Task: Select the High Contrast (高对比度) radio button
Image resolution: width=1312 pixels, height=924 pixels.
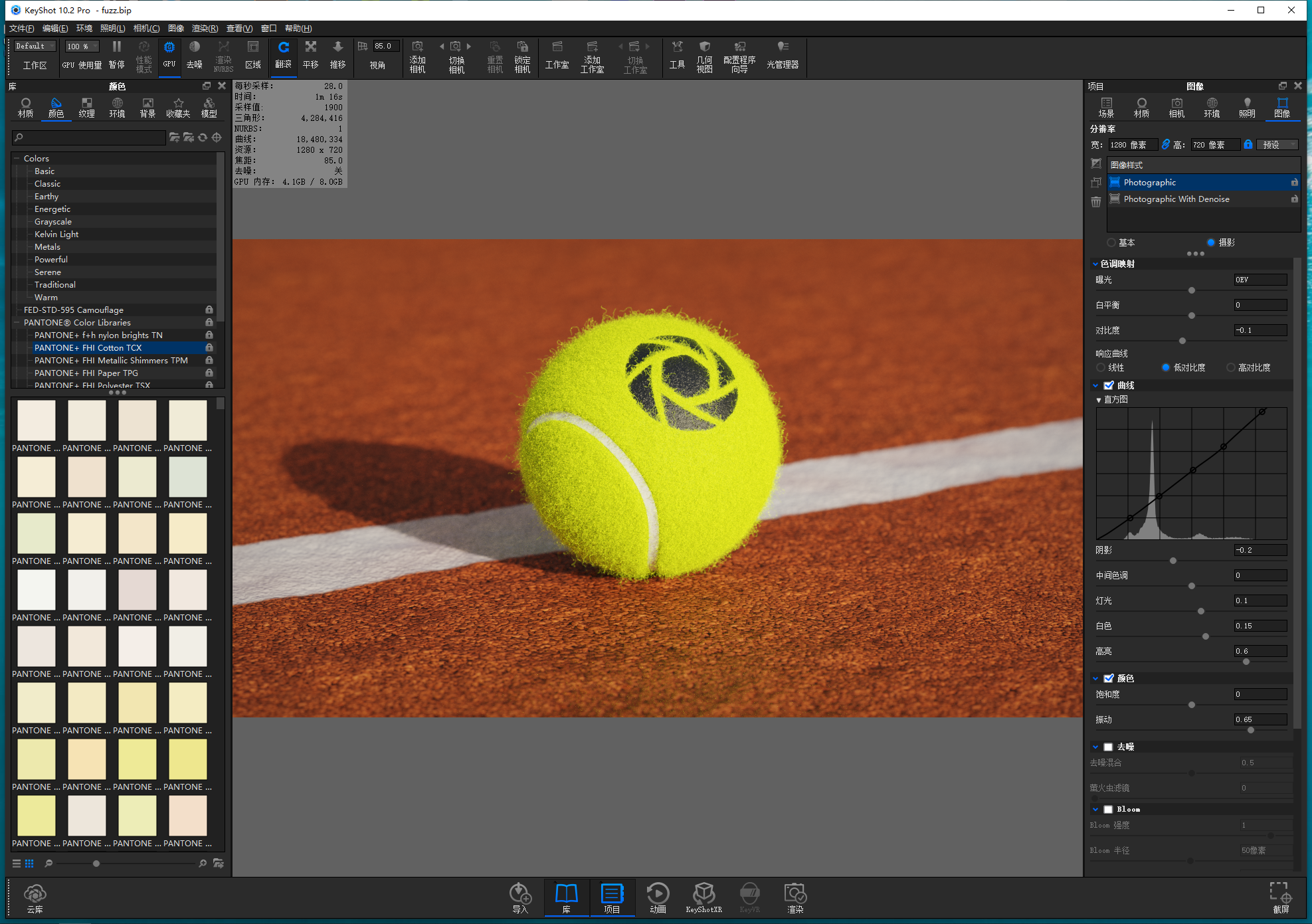Action: pos(1231,367)
